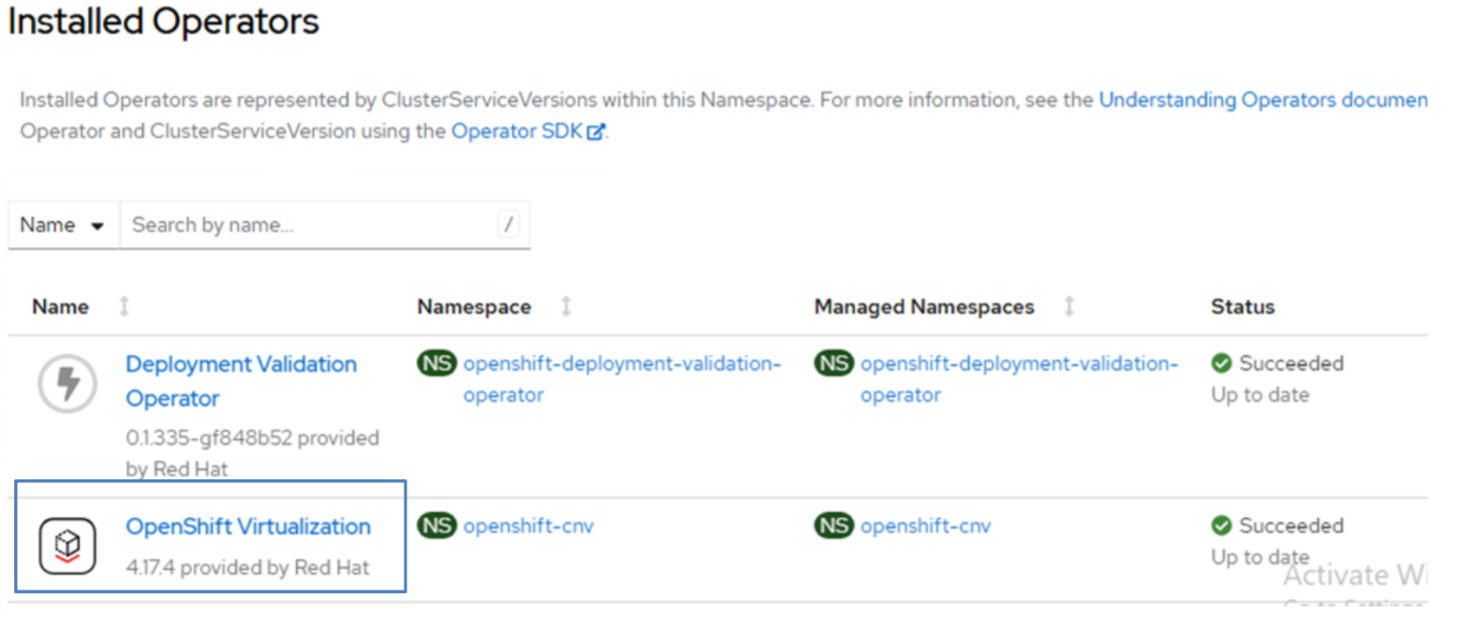Click the Status column header
1458x620 pixels.
[x=1242, y=307]
